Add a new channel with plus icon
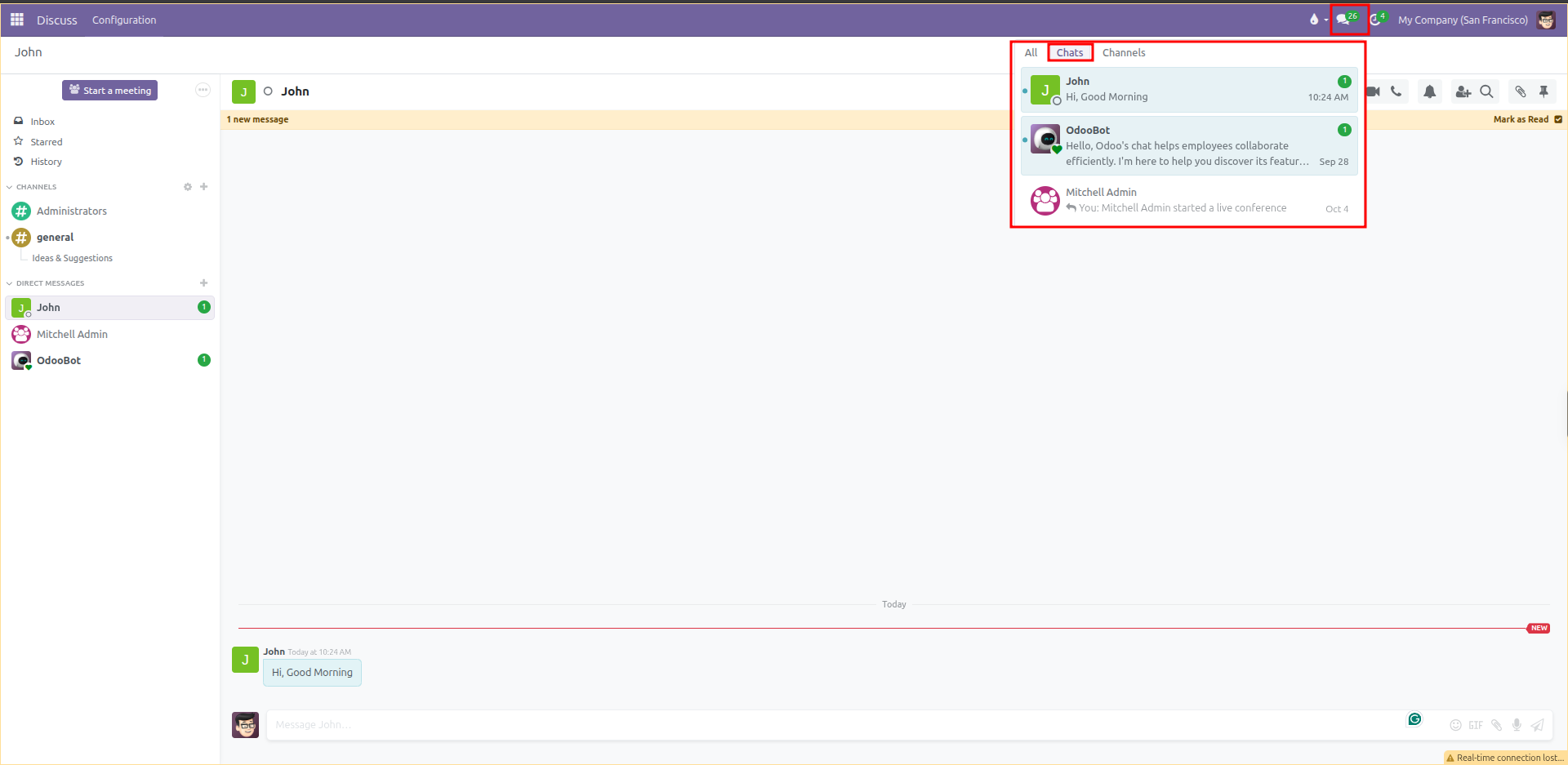The image size is (1568, 765). [204, 187]
